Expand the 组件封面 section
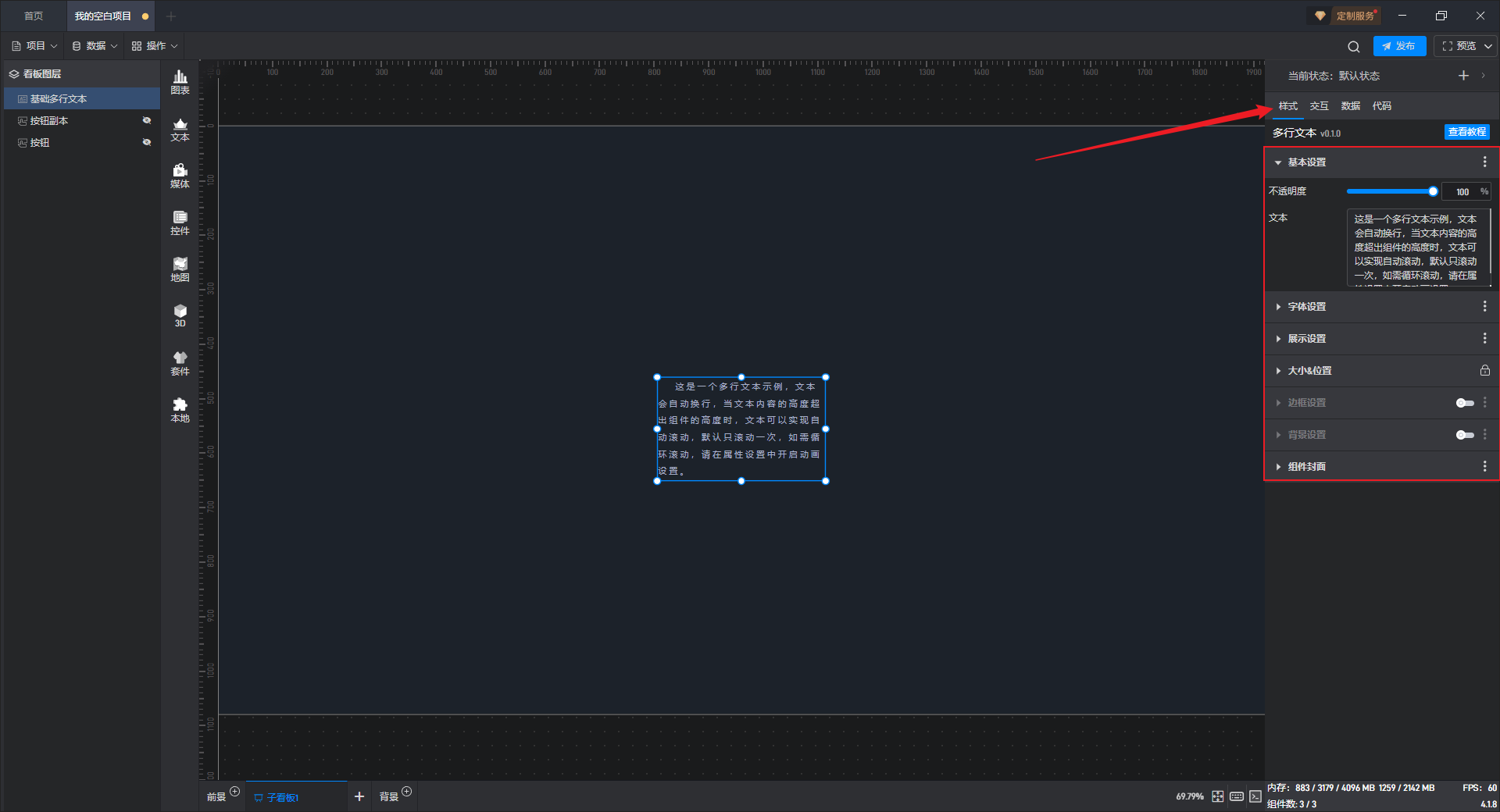 point(1278,467)
